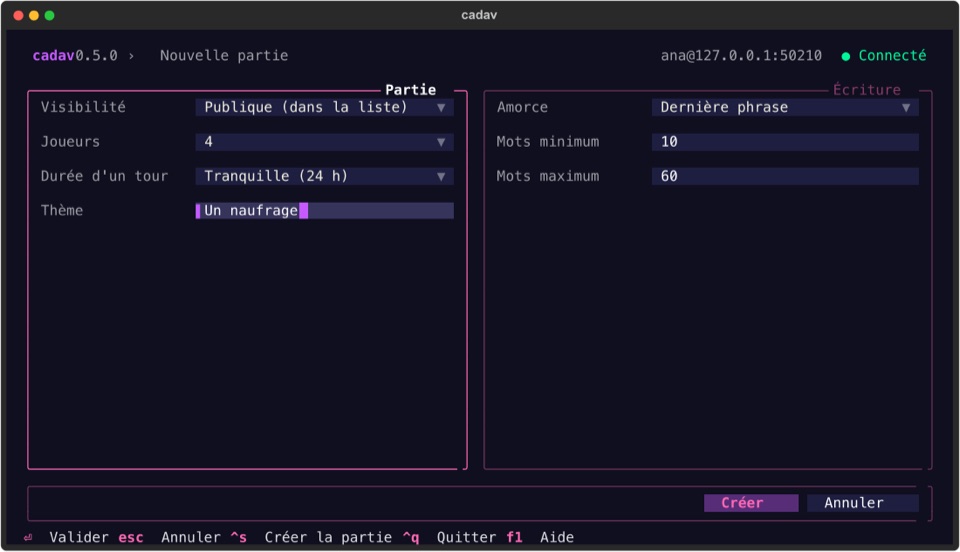Focus the Thème input field
The width and height of the screenshot is (960, 552).
(x=324, y=211)
